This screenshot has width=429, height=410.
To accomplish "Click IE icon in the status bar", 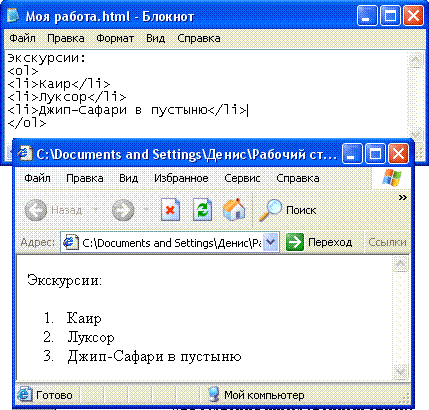I will pos(24,395).
